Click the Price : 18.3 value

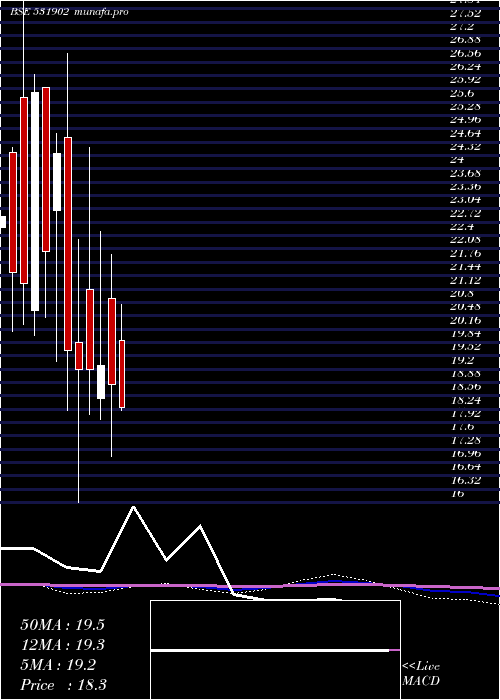[63, 685]
